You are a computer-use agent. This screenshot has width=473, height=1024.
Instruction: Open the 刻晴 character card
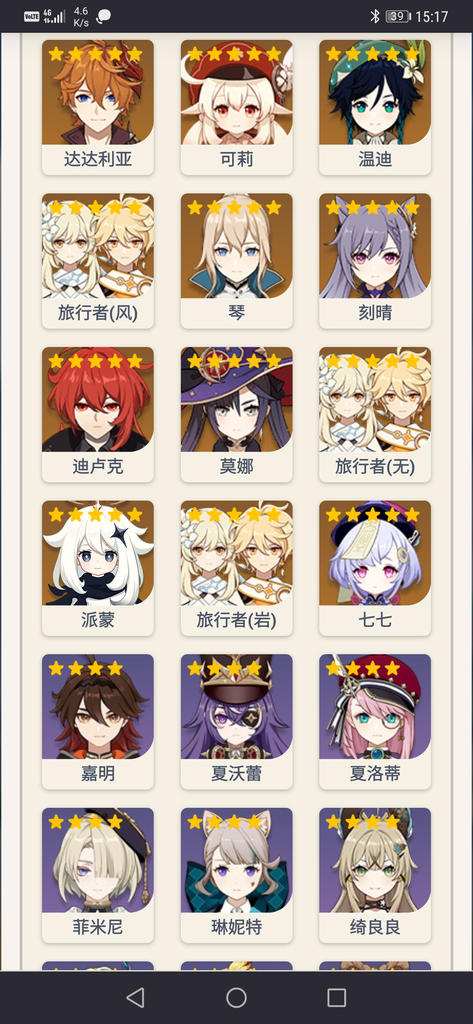(x=375, y=261)
